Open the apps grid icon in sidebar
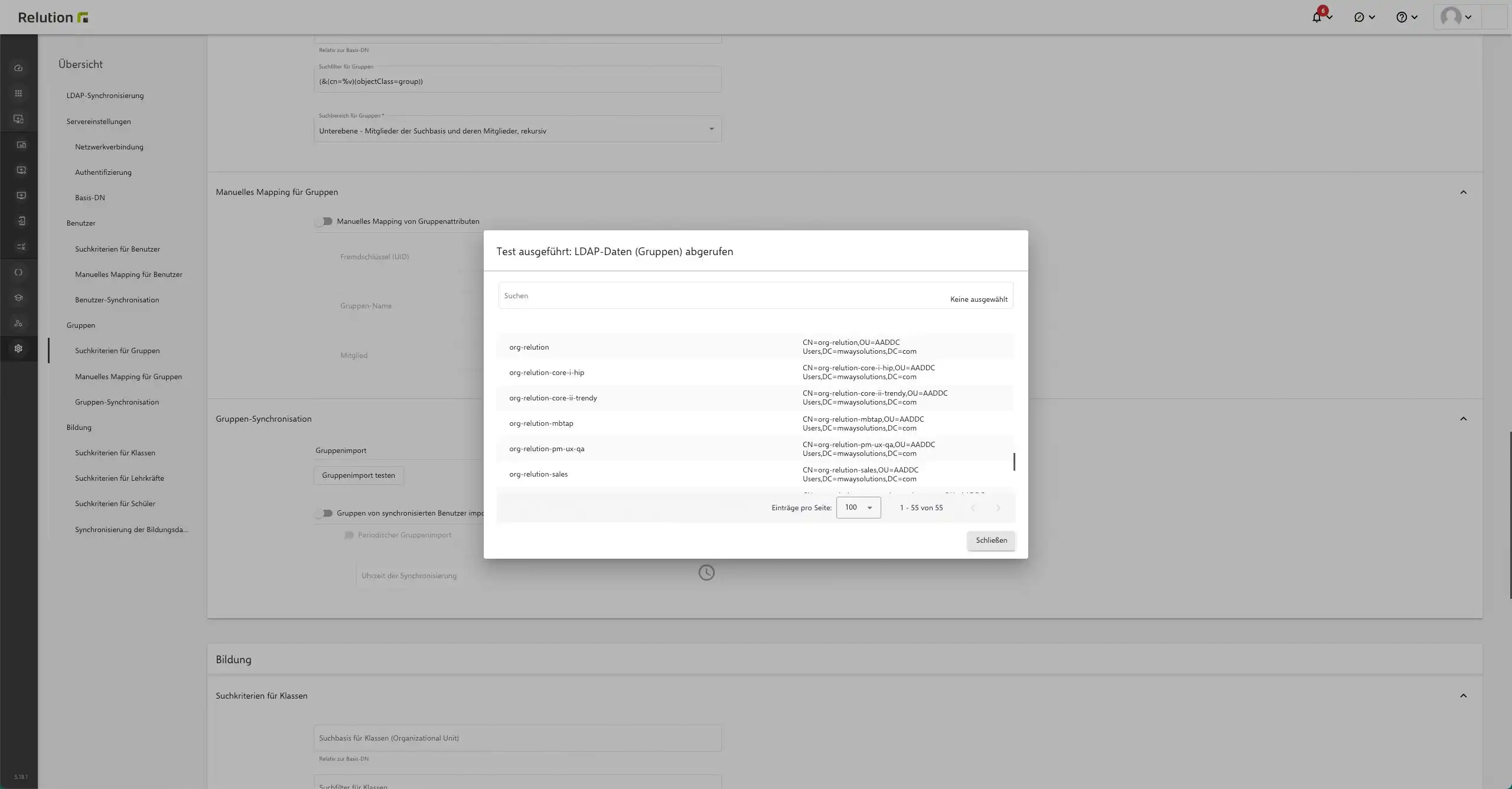Viewport: 1512px width, 789px height. 18,93
